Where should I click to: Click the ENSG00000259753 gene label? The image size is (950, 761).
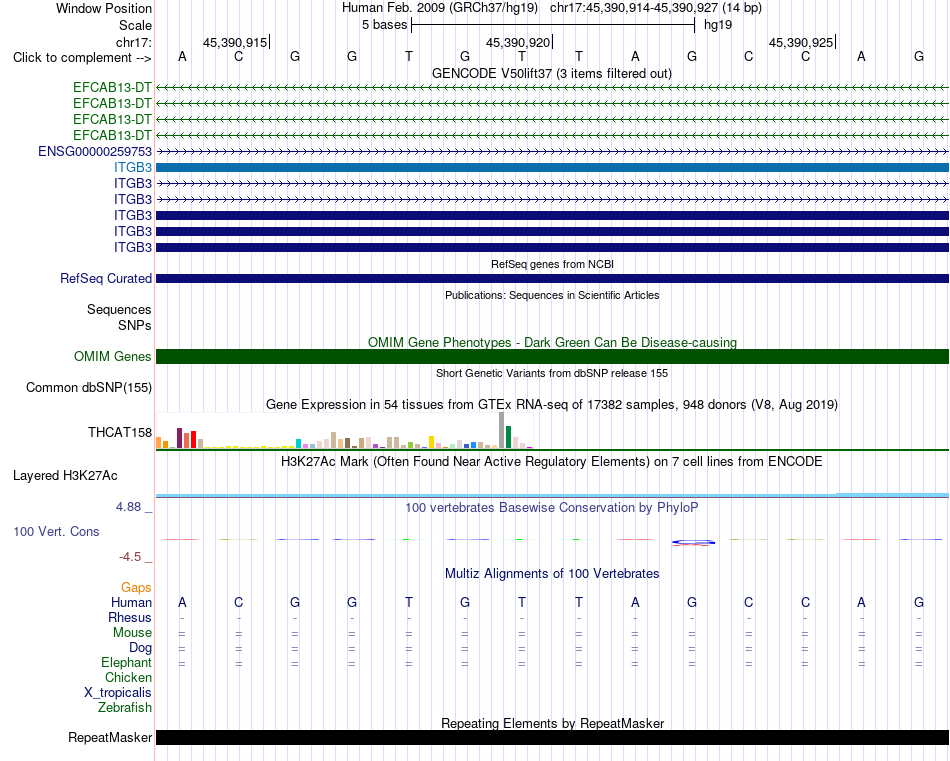click(x=95, y=151)
